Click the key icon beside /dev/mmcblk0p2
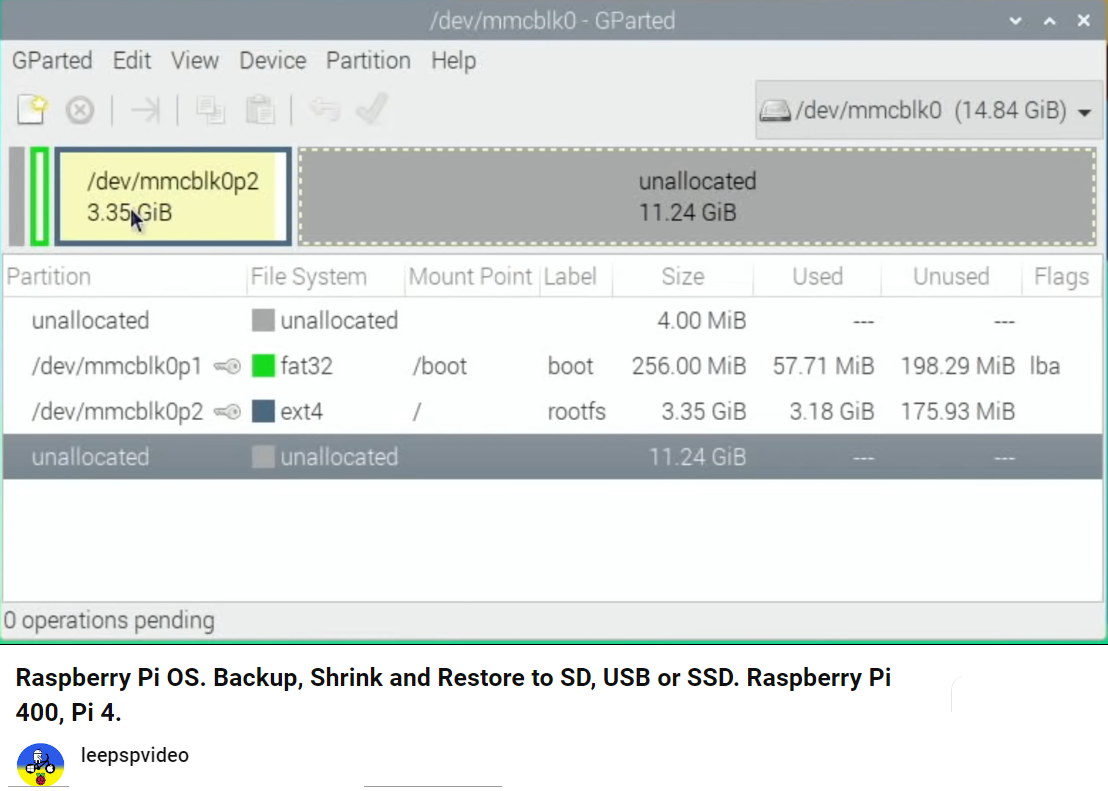Screen dimensions: 1108x791 228,412
